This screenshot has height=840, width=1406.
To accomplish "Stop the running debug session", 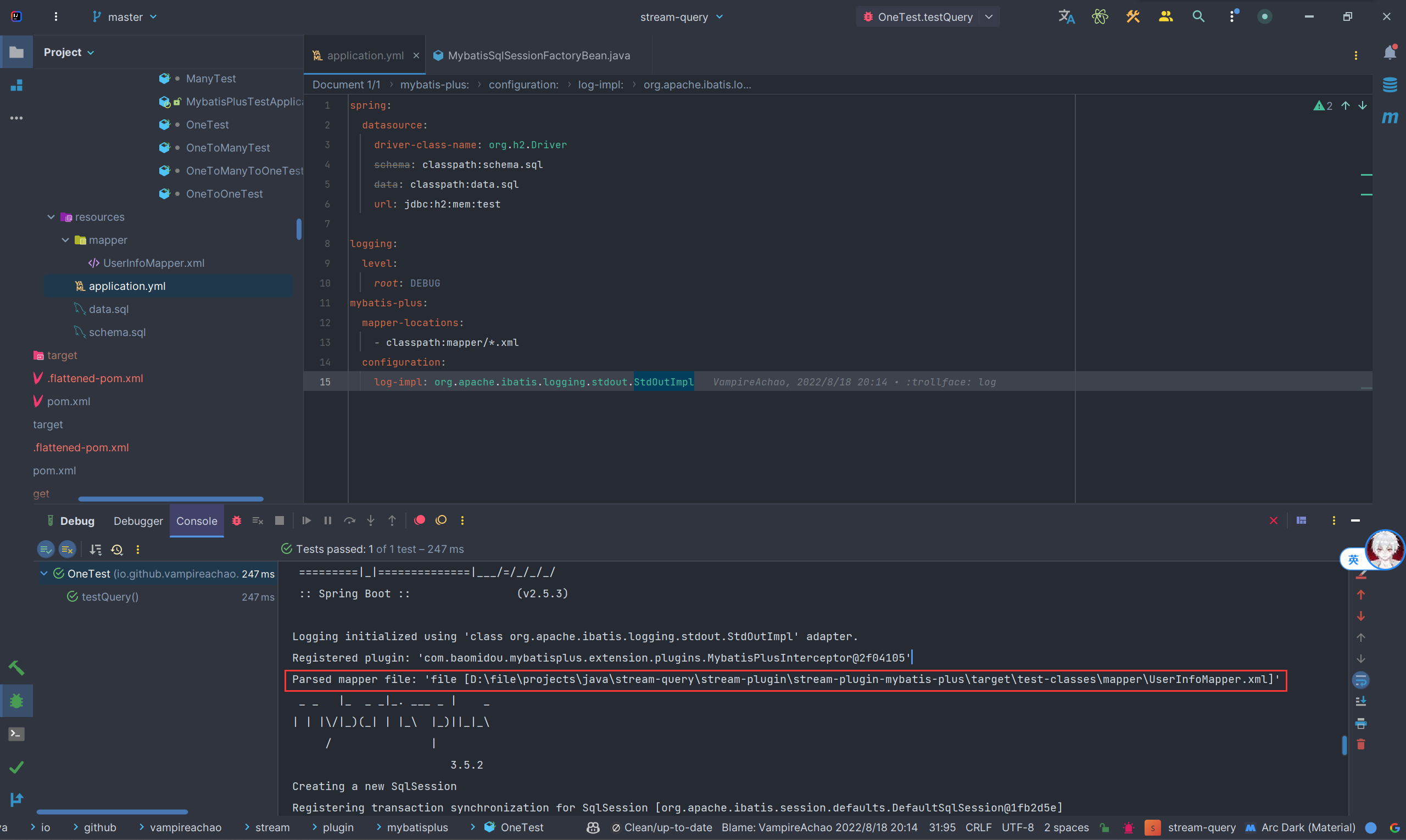I will tap(279, 521).
